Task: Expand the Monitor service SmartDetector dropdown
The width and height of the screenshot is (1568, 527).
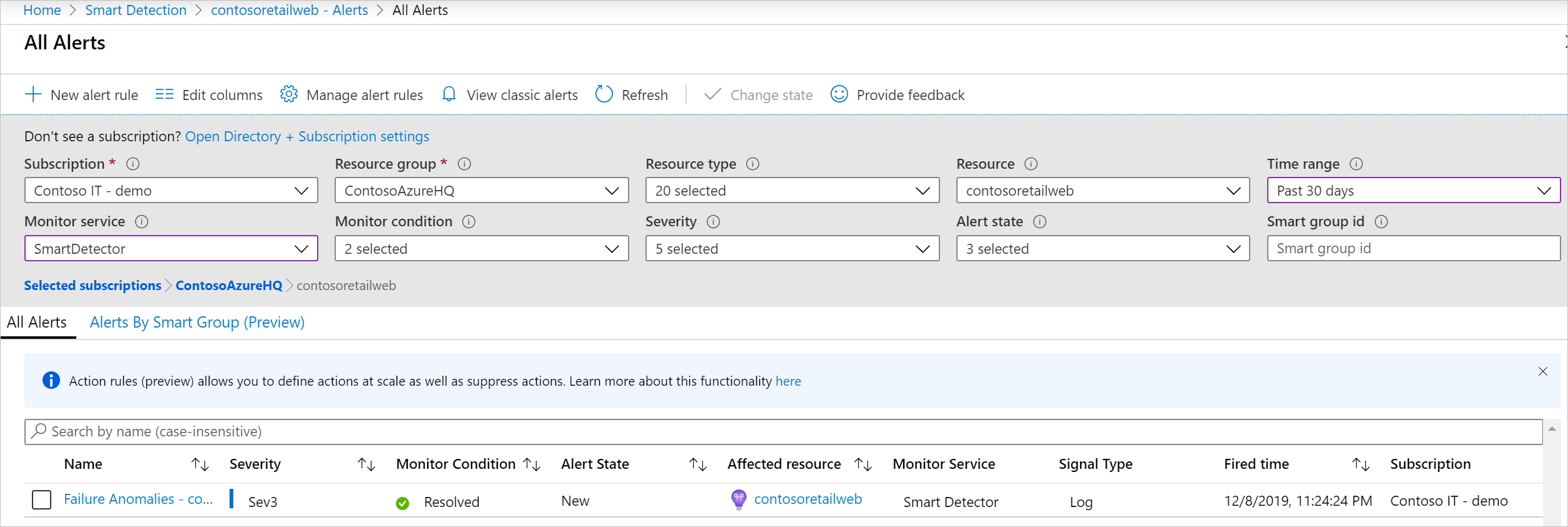Action: point(171,249)
